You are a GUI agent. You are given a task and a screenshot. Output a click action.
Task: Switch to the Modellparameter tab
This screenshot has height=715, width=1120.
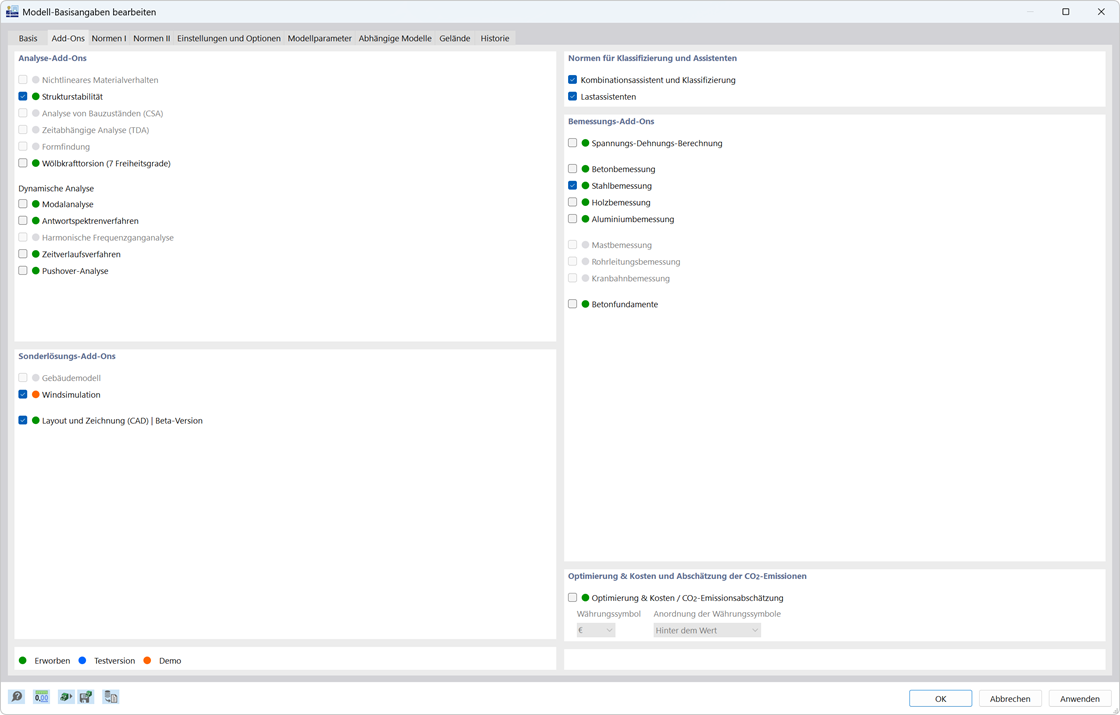pyautogui.click(x=319, y=38)
